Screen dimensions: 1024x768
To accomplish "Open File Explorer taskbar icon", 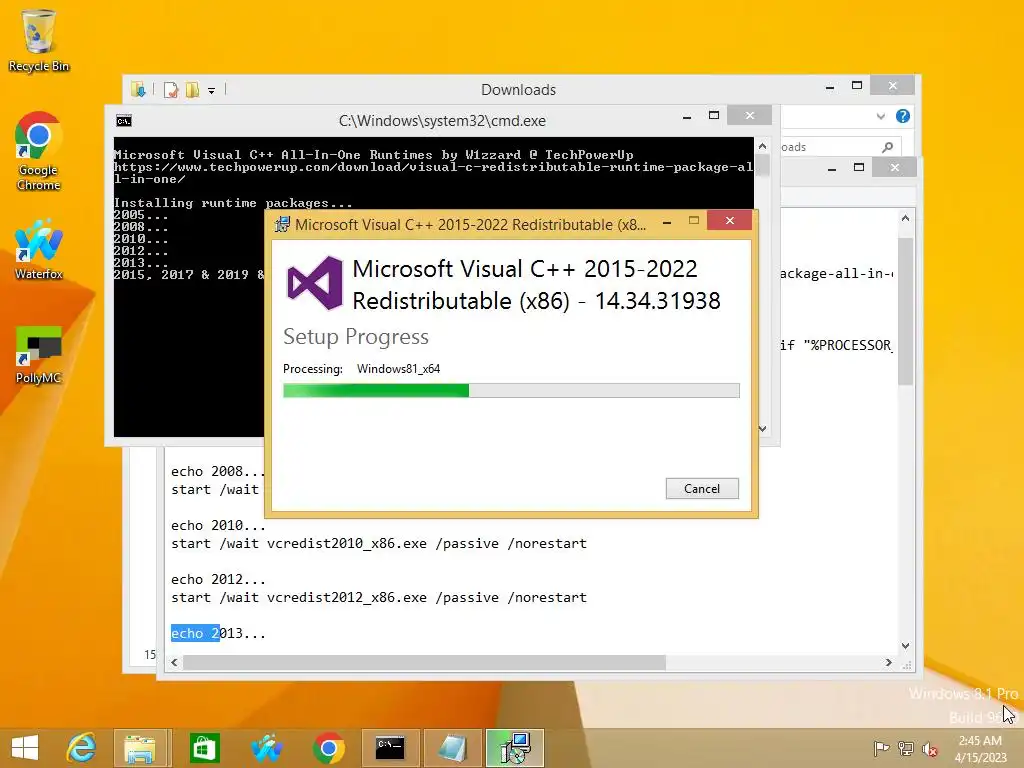I will coord(140,748).
